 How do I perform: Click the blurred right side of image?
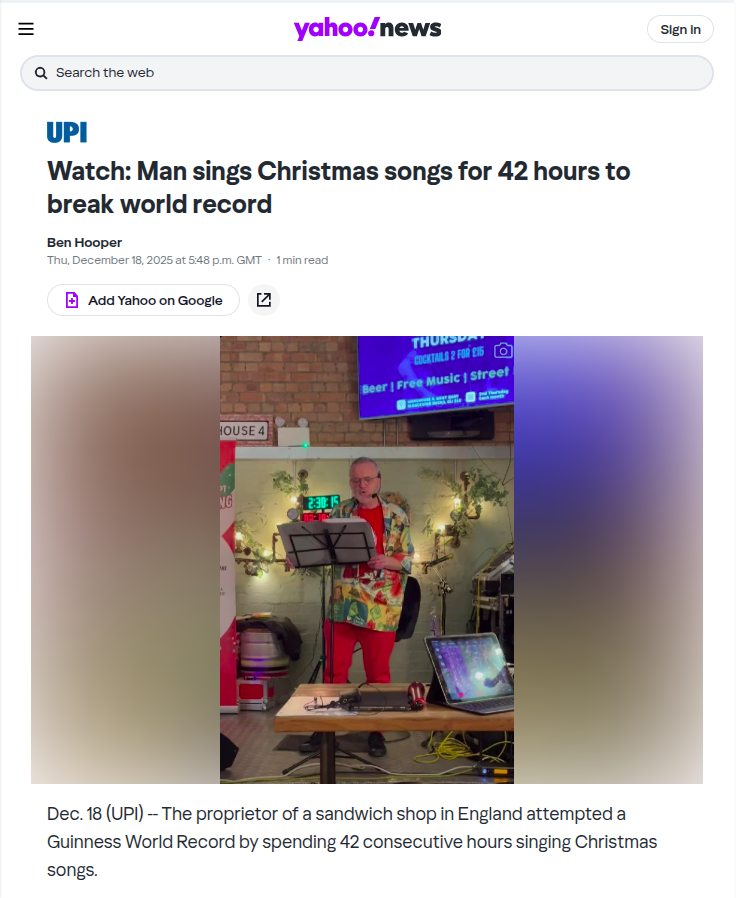tap(608, 560)
